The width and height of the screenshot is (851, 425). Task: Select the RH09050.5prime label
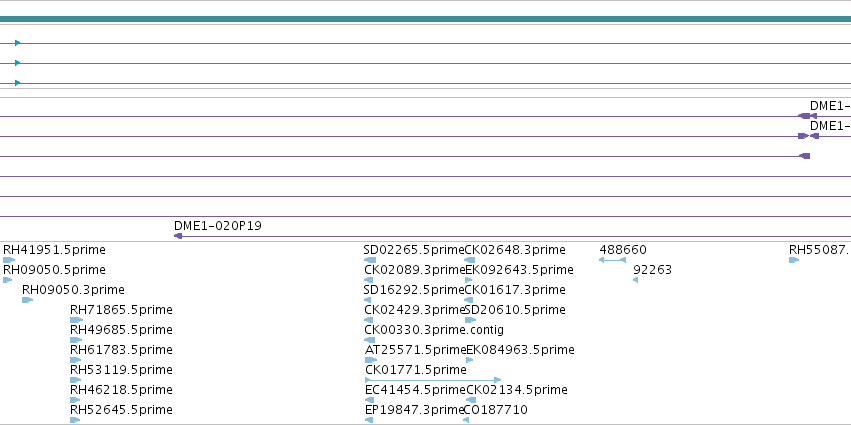click(x=54, y=270)
